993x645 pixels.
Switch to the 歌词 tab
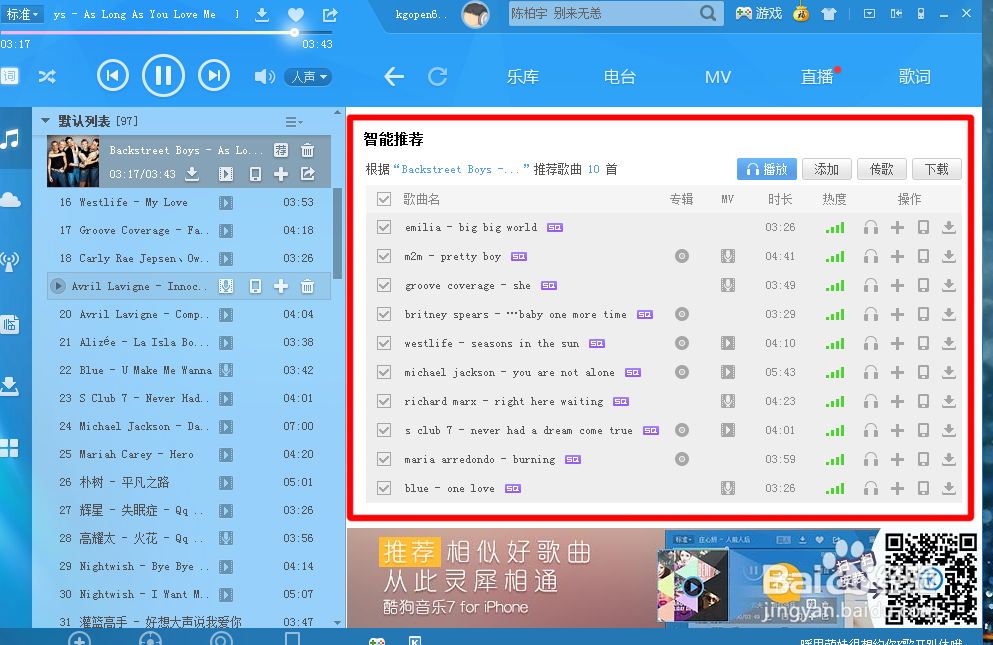pyautogui.click(x=914, y=77)
